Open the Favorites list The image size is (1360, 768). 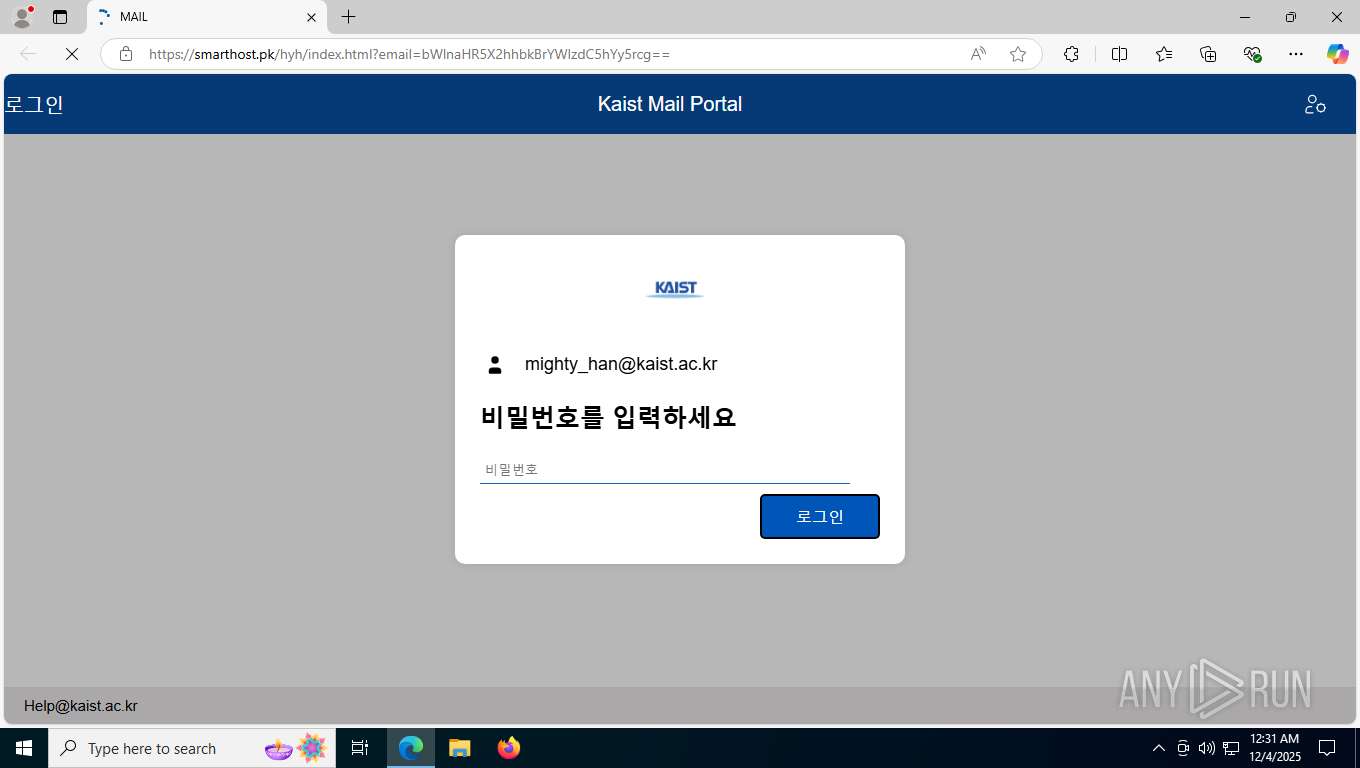(1164, 54)
